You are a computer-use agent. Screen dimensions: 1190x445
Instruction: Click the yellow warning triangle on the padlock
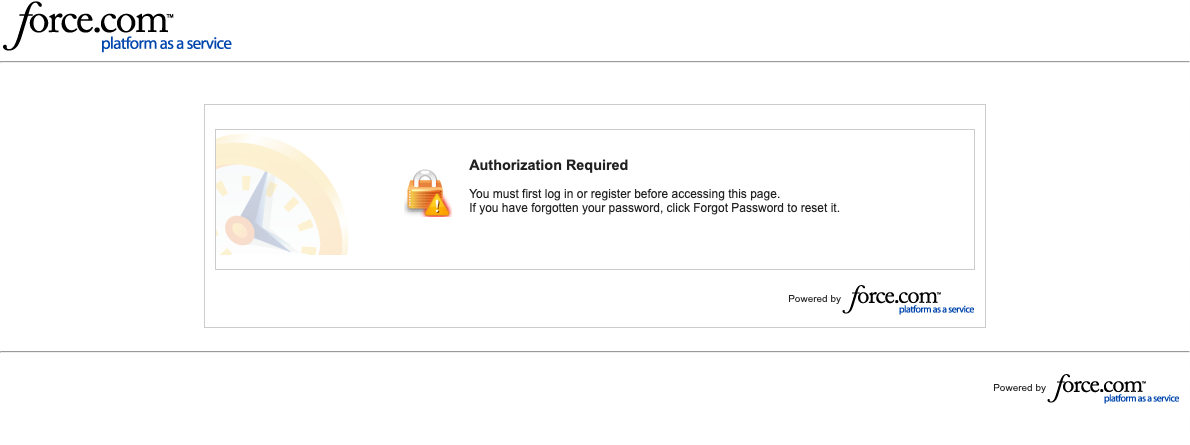(435, 206)
